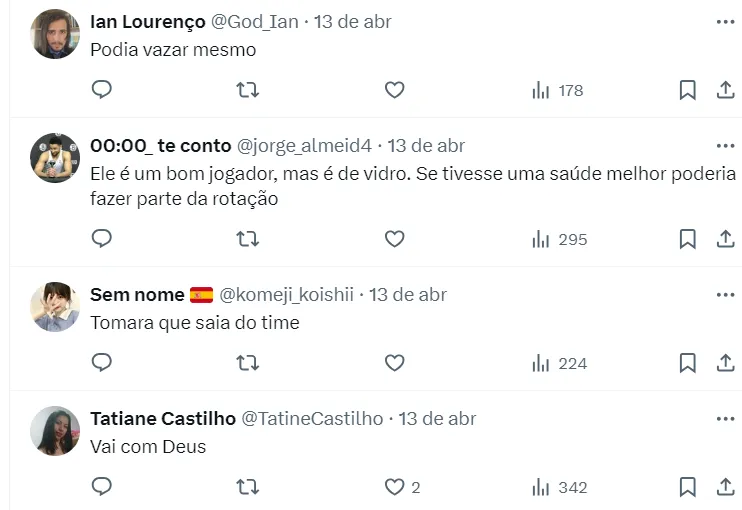Screen dimensions: 742x510
Task: Open Ian Lourenço's profile picture
Action: coord(55,34)
